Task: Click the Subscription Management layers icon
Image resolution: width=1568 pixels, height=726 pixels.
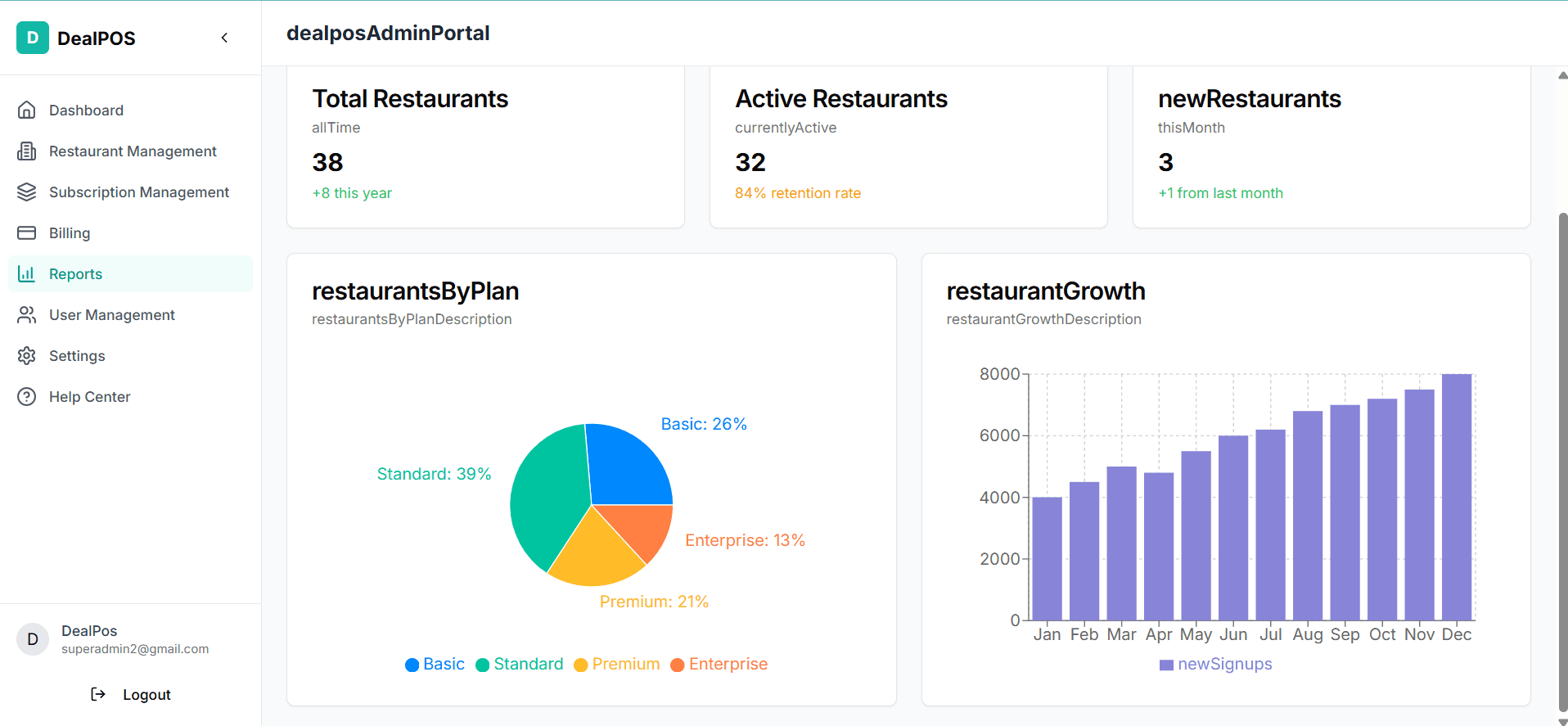Action: [27, 192]
